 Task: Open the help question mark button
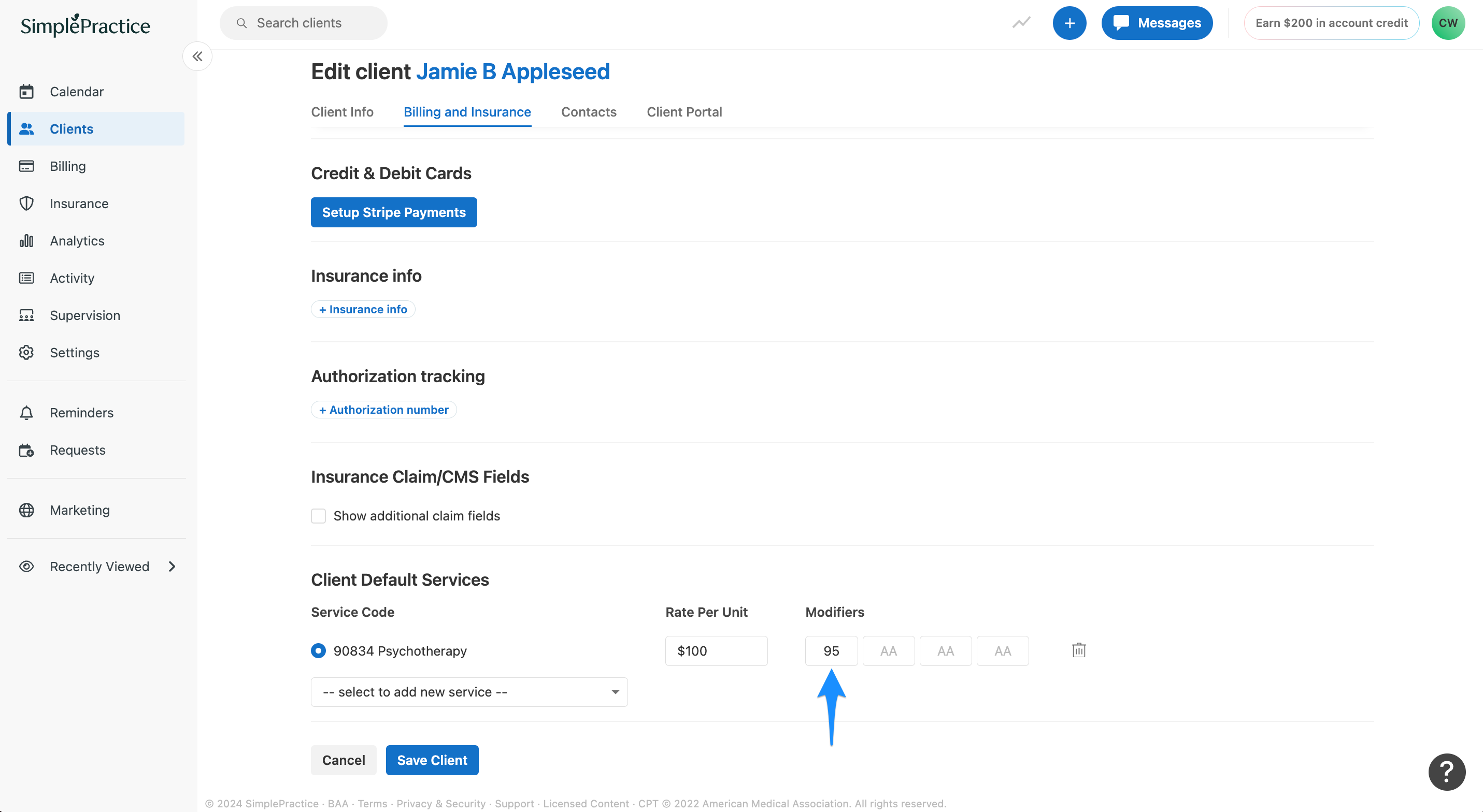click(1447, 772)
